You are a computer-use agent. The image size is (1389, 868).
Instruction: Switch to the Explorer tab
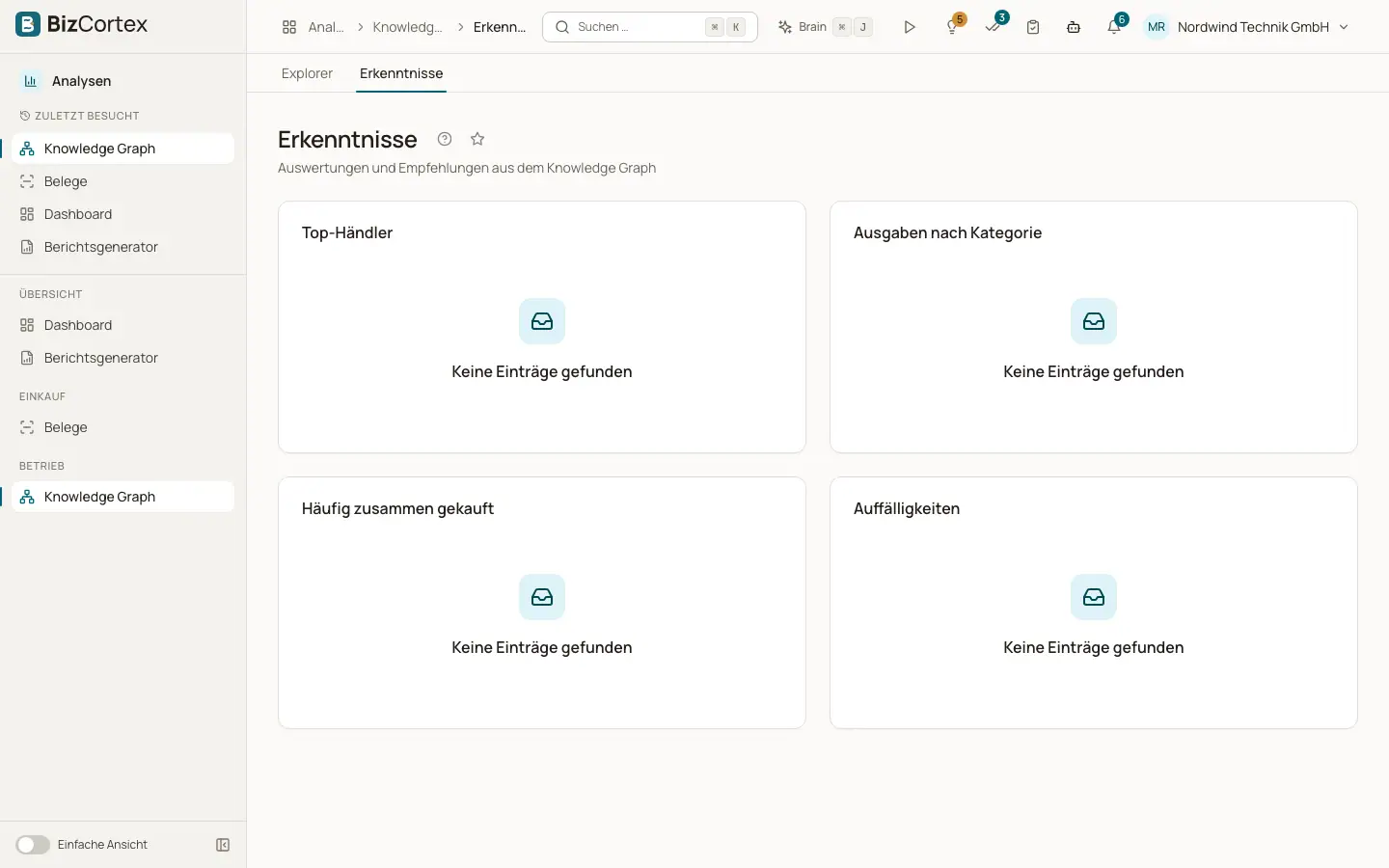[307, 73]
